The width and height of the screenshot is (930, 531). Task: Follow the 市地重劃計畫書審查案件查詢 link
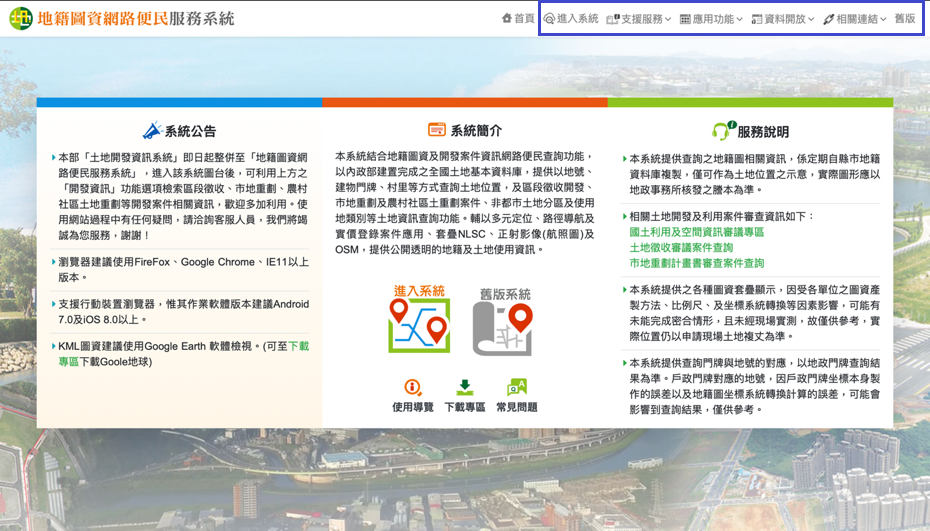click(696, 263)
